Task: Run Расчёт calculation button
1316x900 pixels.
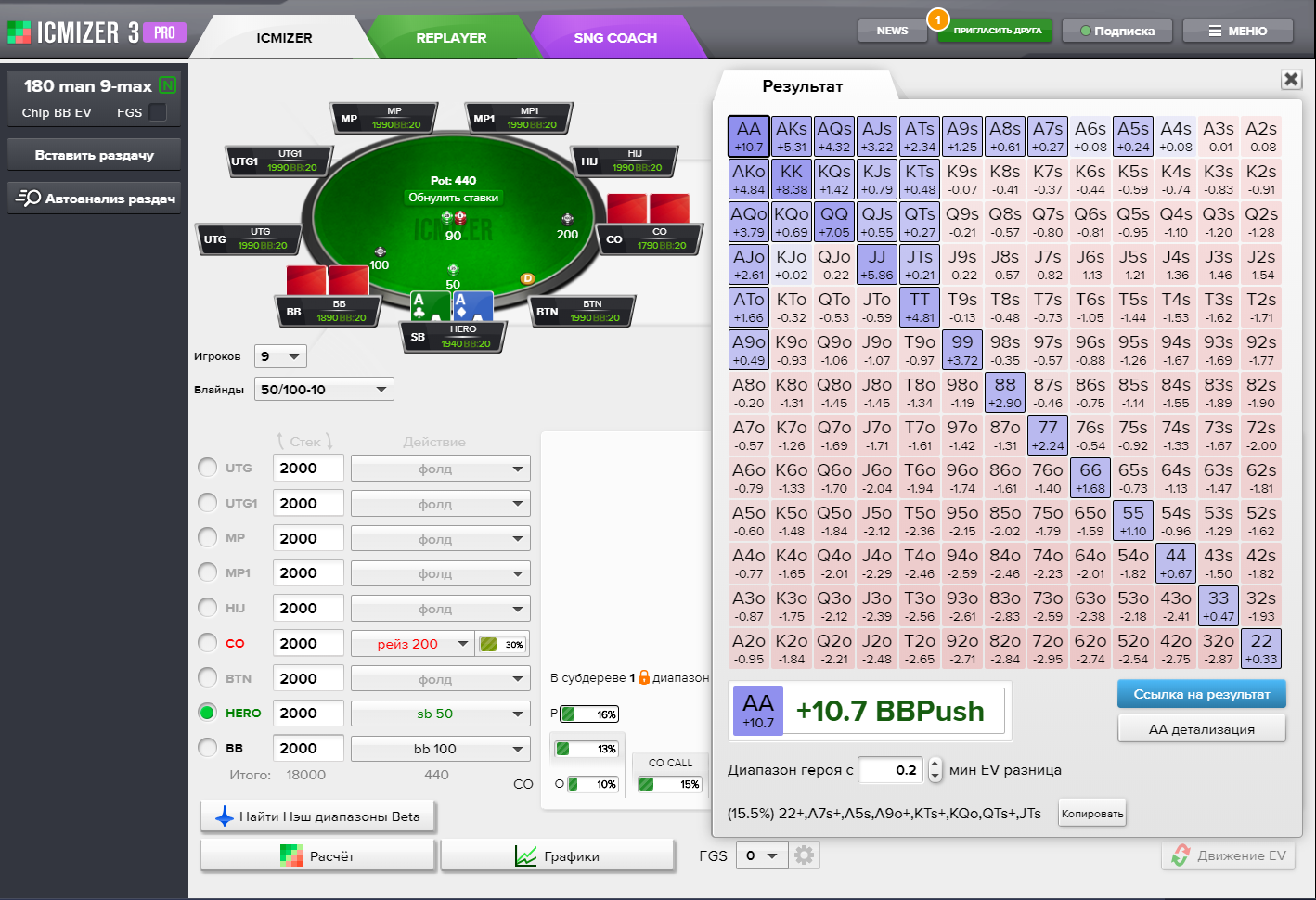Action: point(317,855)
